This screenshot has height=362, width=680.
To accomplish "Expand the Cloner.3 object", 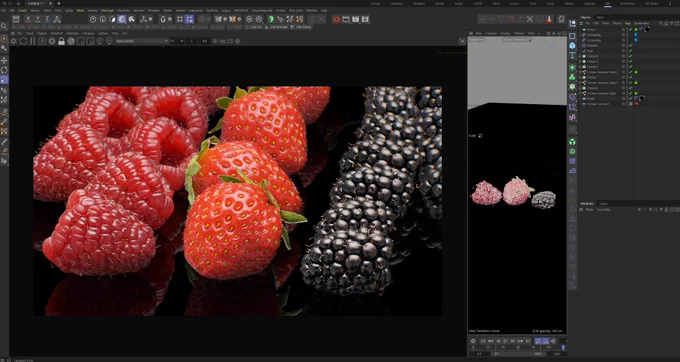I will tap(580, 62).
